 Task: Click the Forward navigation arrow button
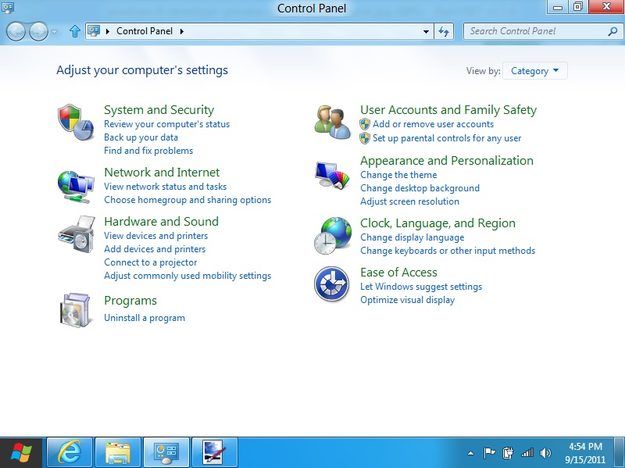coord(39,31)
